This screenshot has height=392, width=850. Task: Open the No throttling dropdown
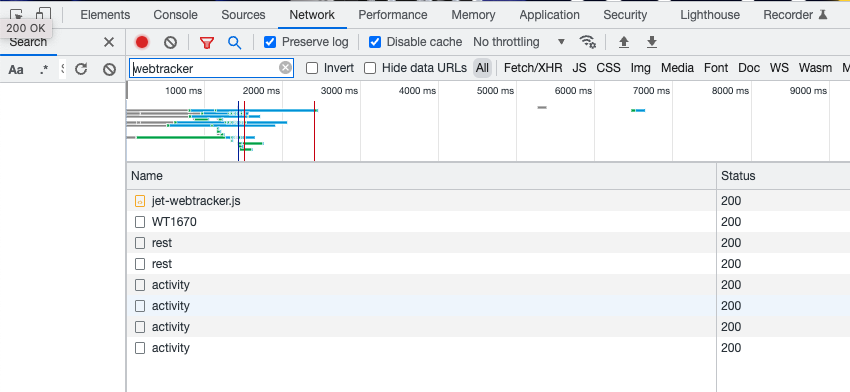(519, 42)
